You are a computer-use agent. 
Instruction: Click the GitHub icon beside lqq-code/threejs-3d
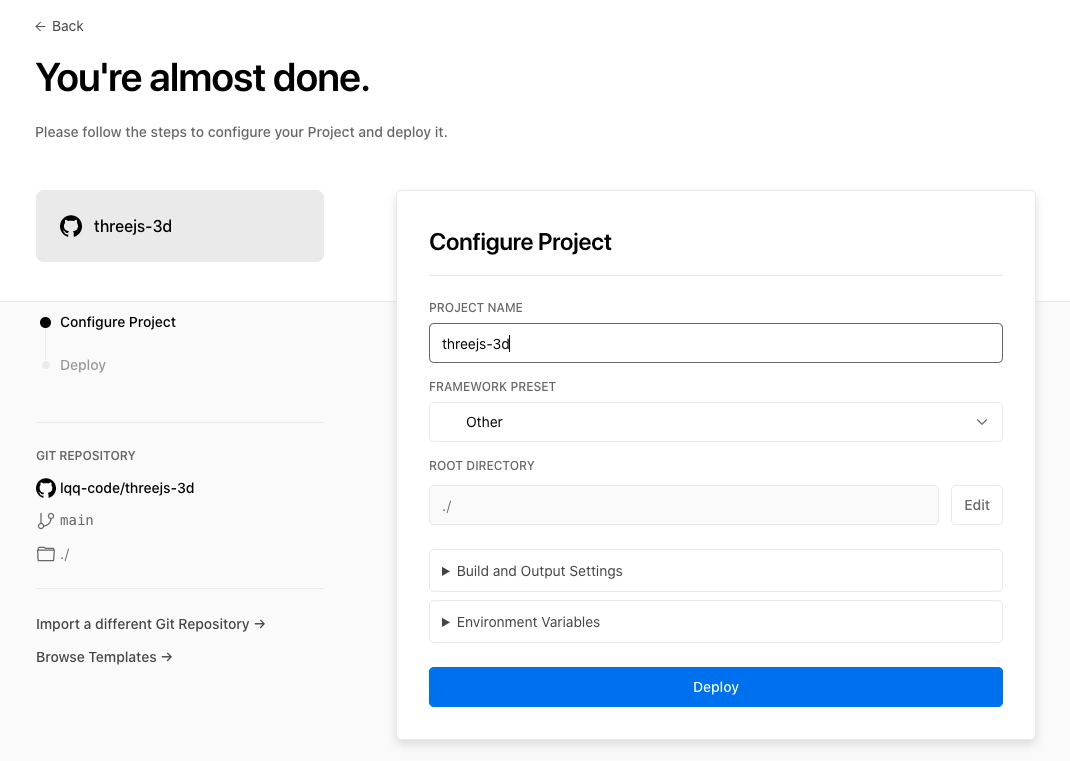(x=46, y=488)
